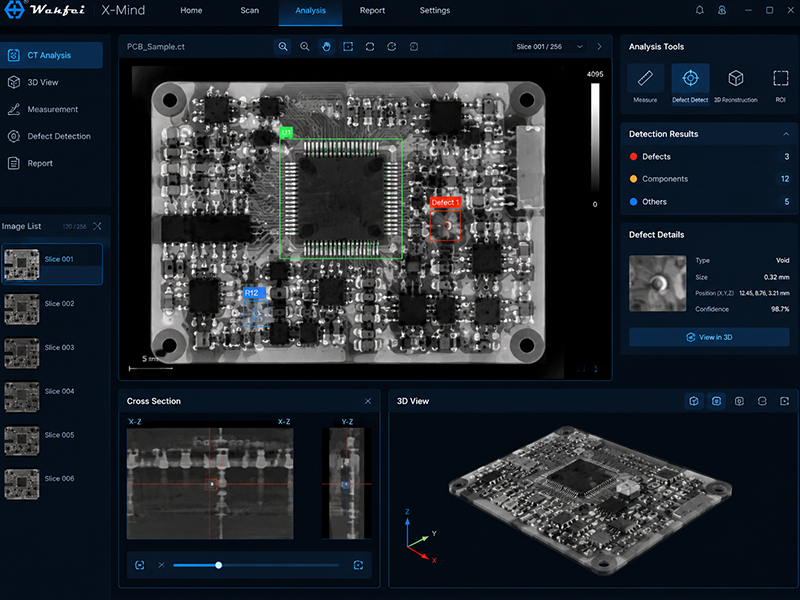Select the Others result row

(x=709, y=202)
